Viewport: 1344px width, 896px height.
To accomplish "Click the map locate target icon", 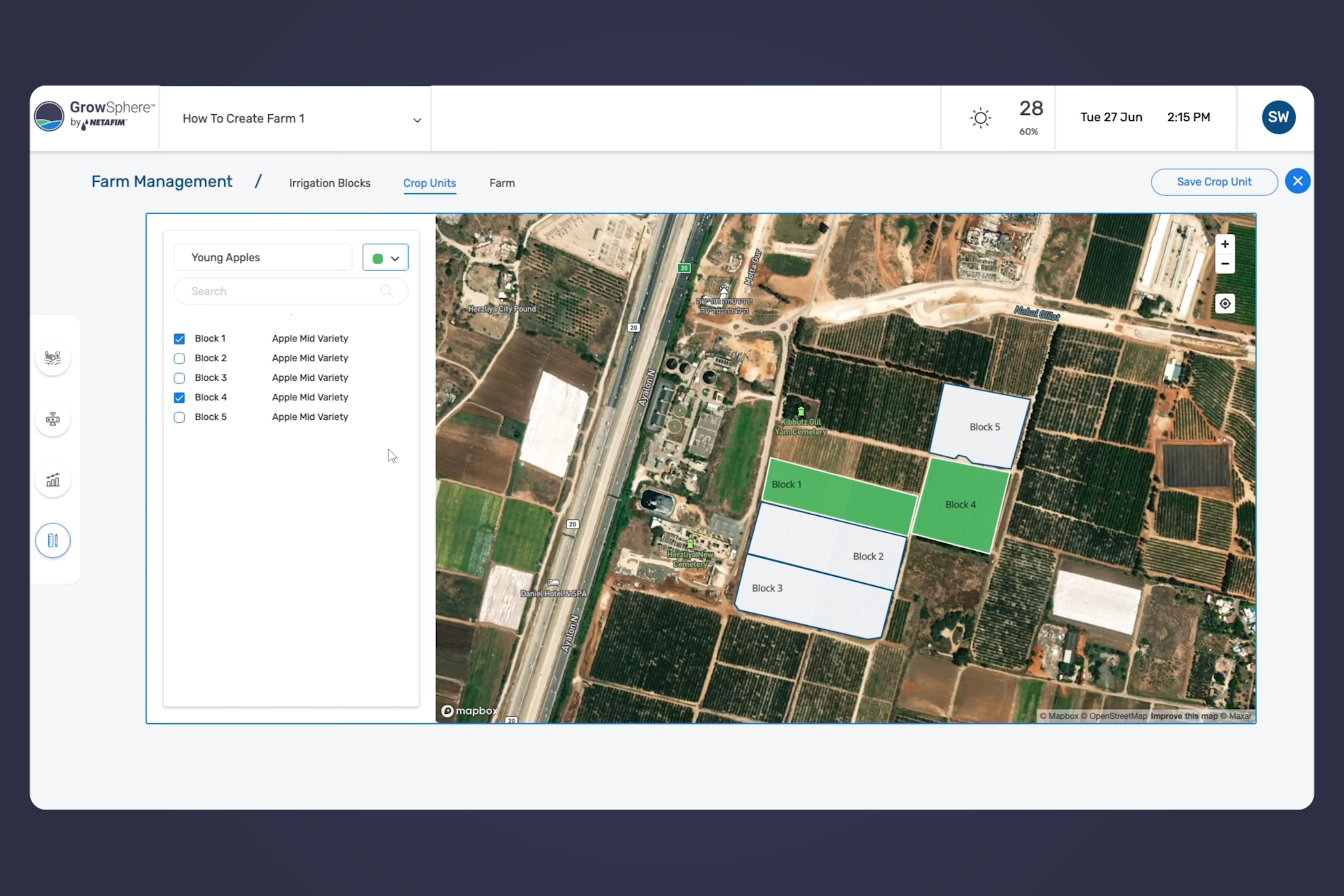I will coord(1225,304).
